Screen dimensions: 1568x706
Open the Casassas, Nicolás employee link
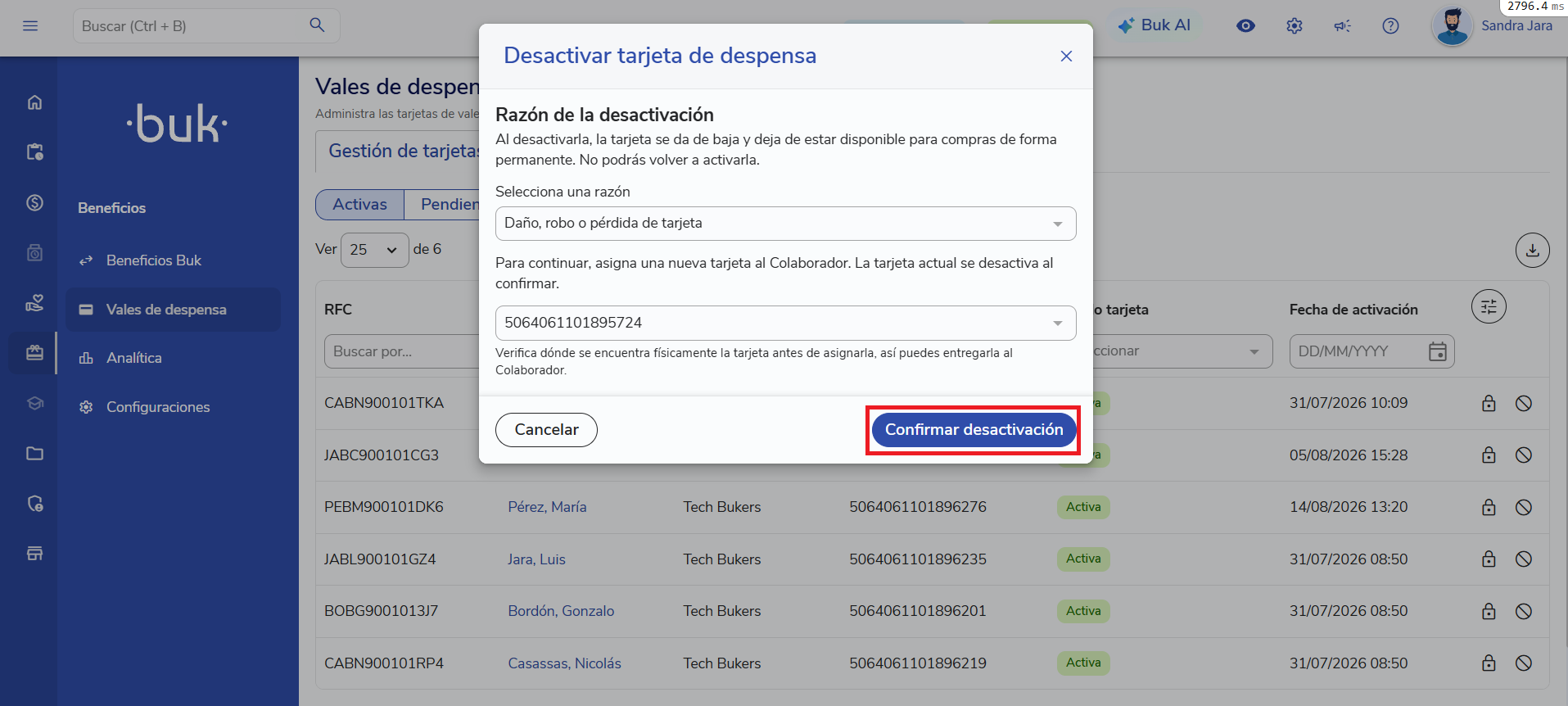click(564, 663)
